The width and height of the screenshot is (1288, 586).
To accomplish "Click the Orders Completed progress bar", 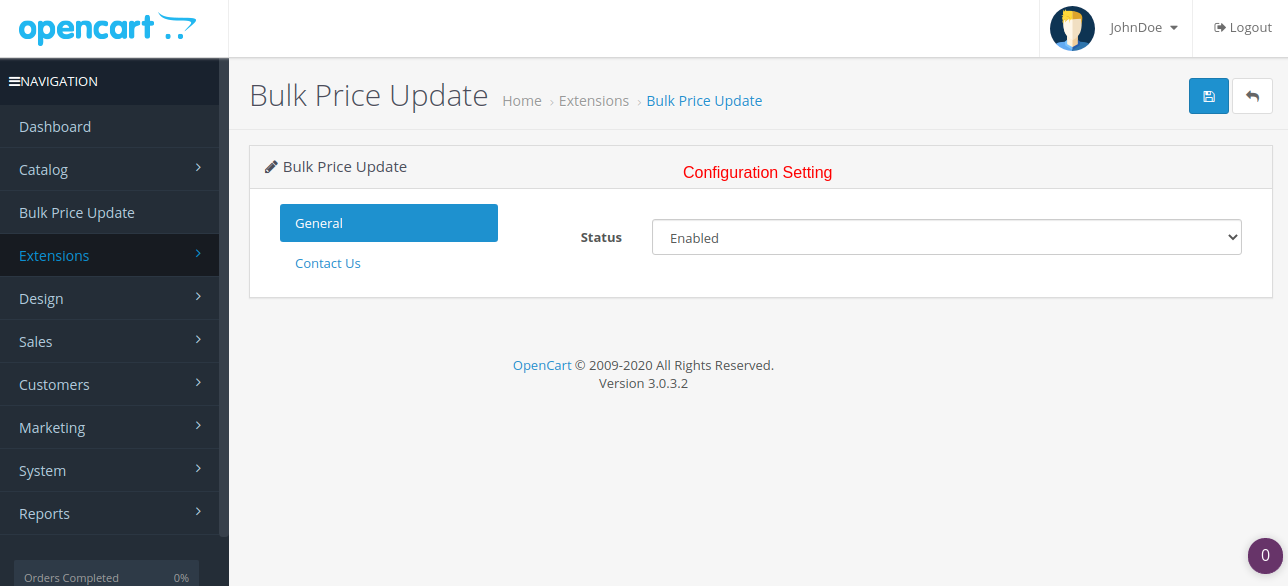I will point(105,577).
